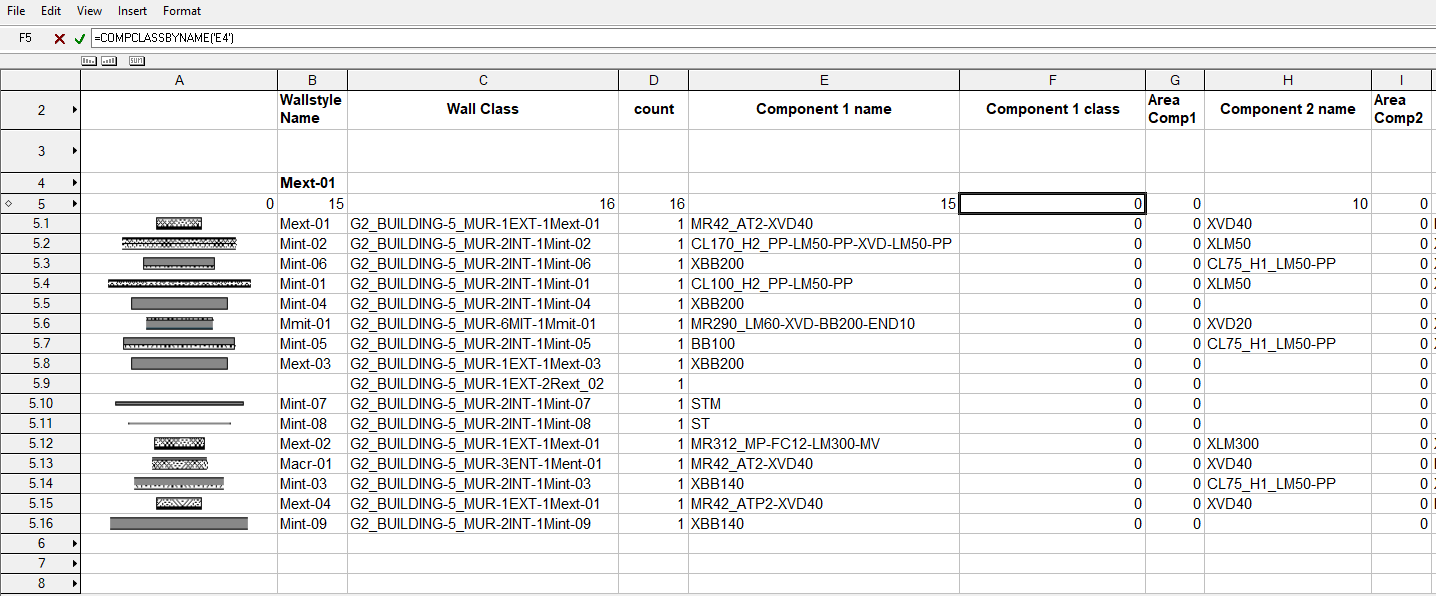Open the row 2 header arrow menu
This screenshot has height=596, width=1436.
point(75,110)
